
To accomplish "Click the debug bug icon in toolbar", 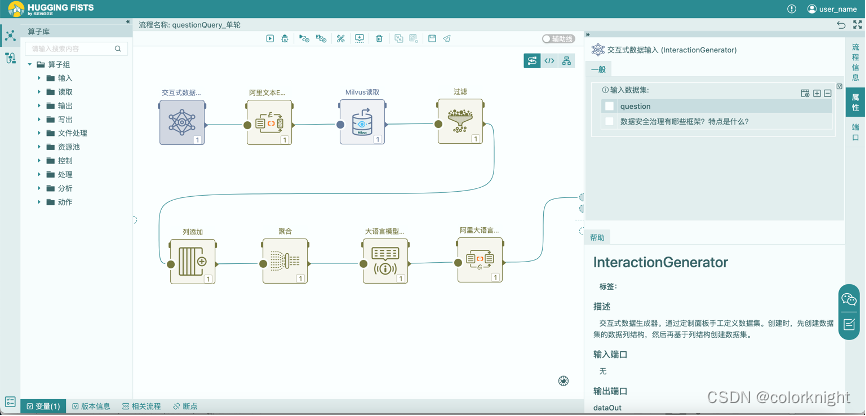I will (x=285, y=38).
